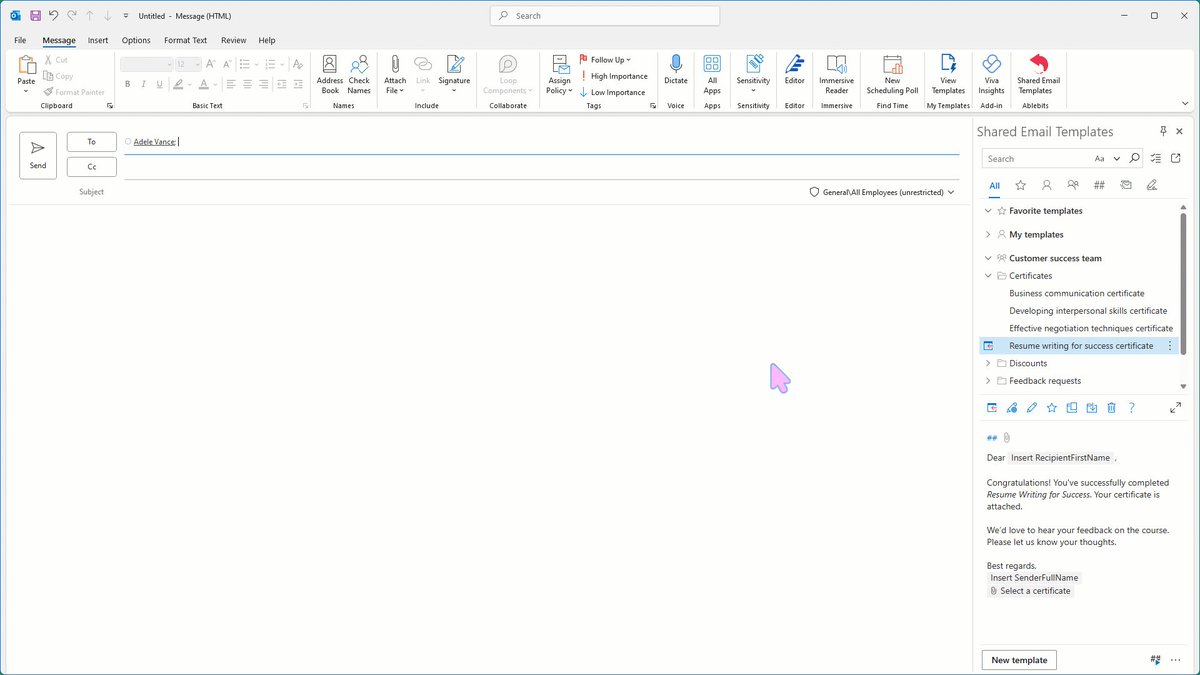The height and width of the screenshot is (675, 1200).
Task: Filter by personal templates person tab
Action: click(1047, 185)
